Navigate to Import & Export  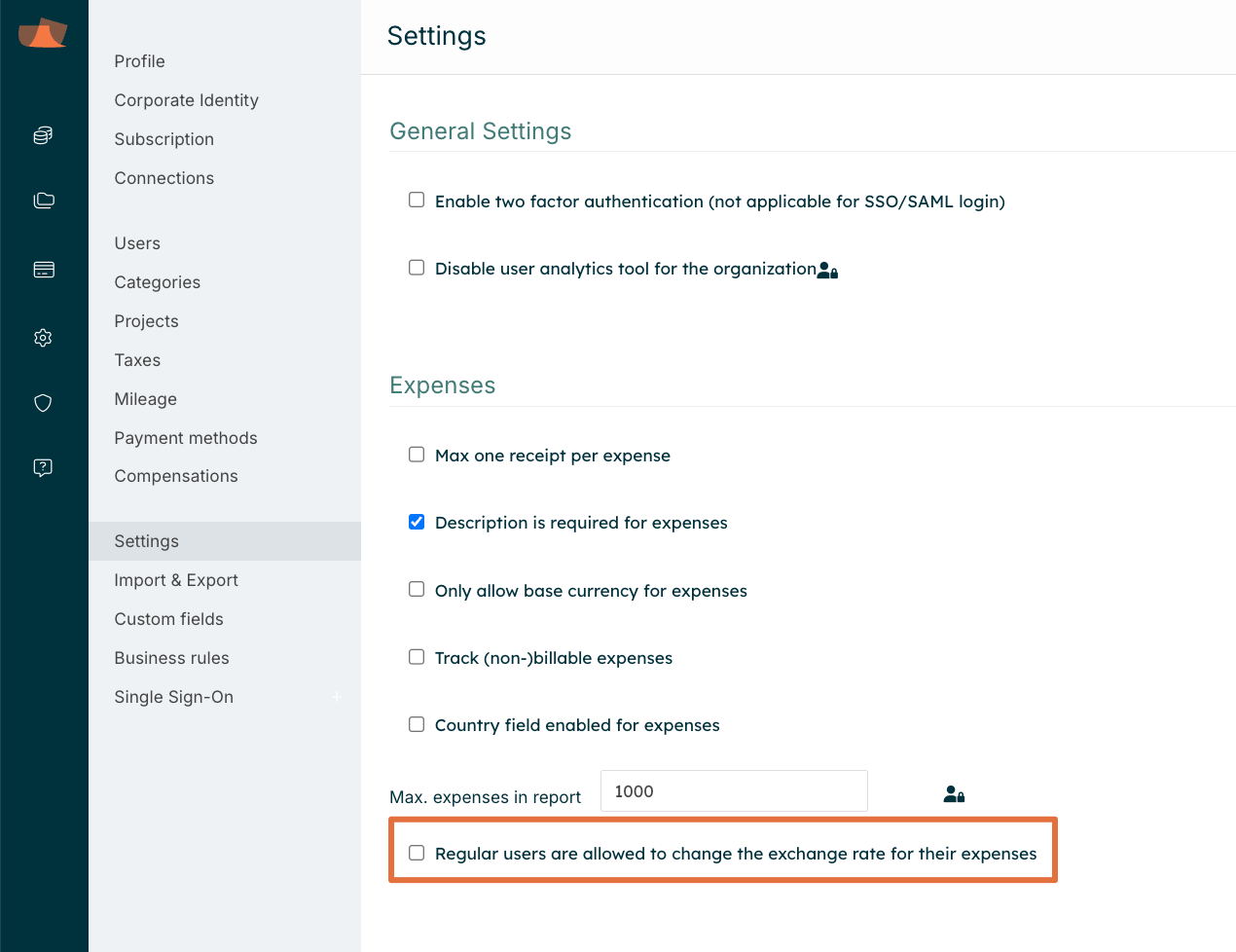pos(175,580)
